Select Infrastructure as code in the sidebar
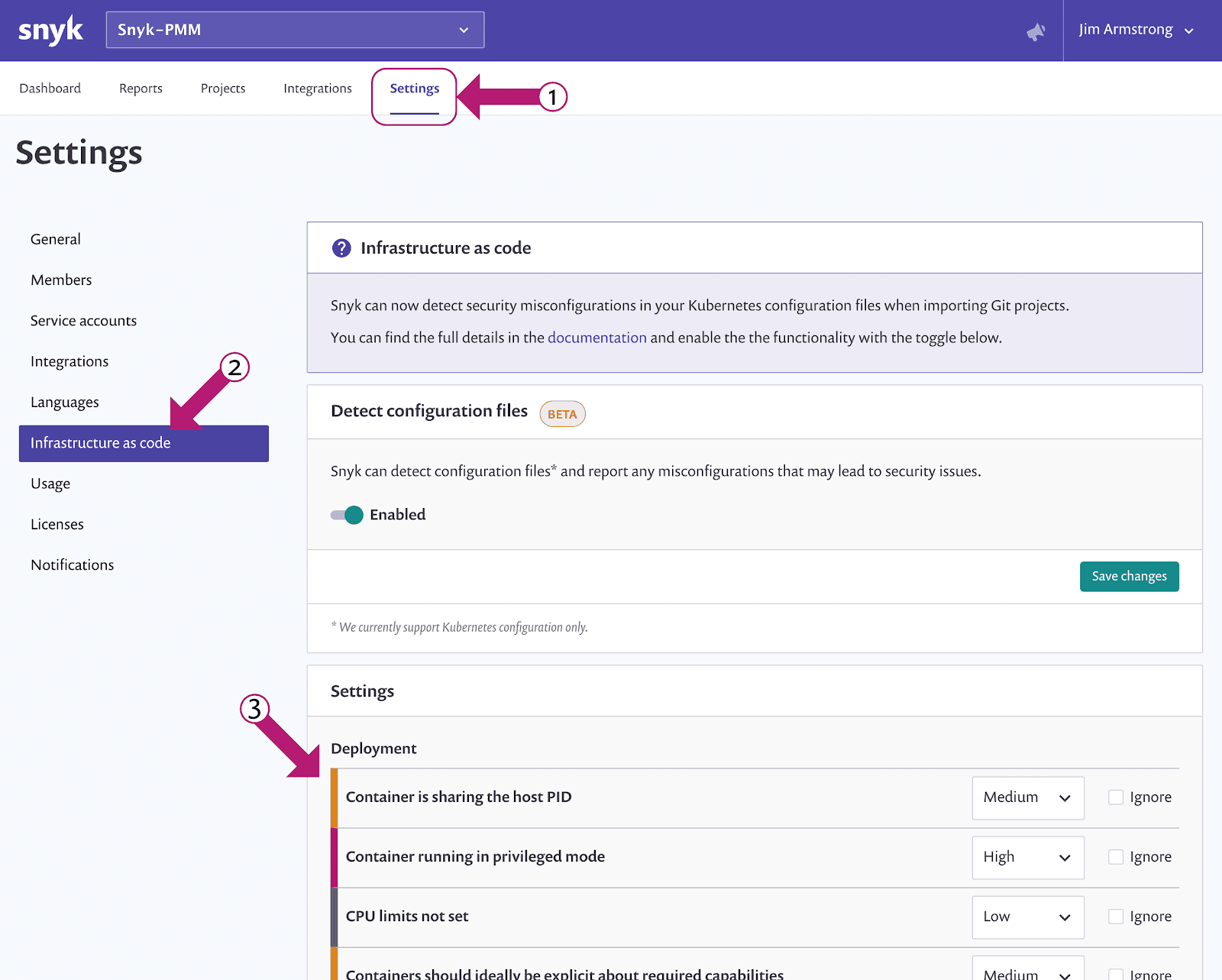This screenshot has width=1222, height=980. 144,444
